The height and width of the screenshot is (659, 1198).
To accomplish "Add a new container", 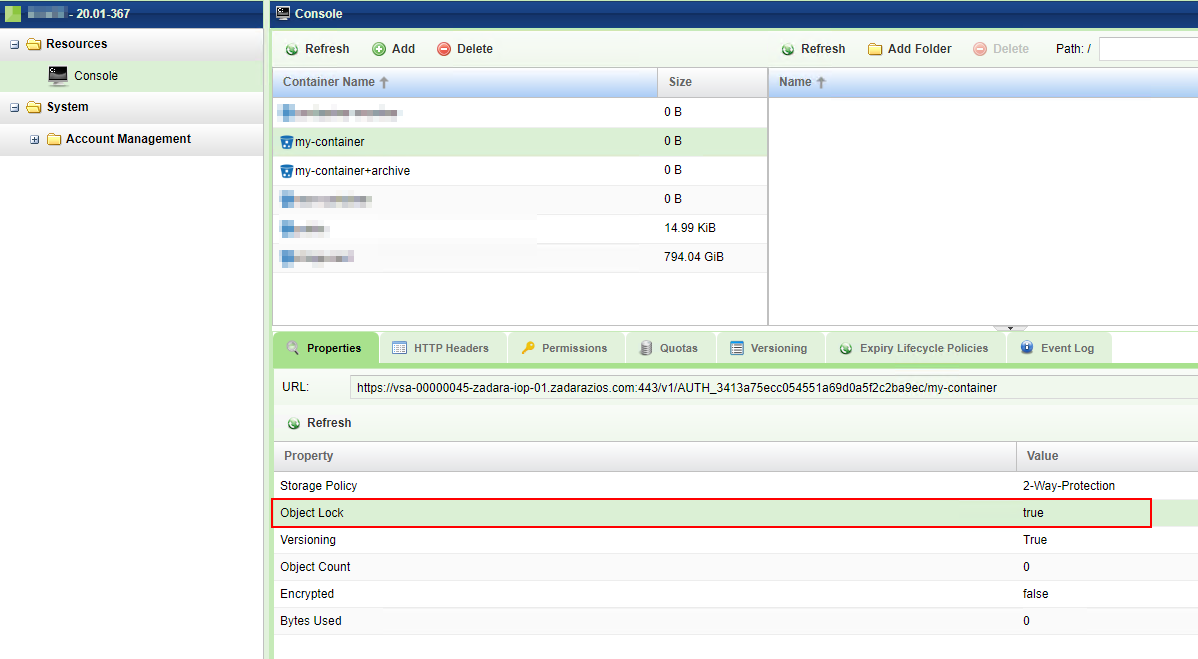I will pyautogui.click(x=393, y=49).
